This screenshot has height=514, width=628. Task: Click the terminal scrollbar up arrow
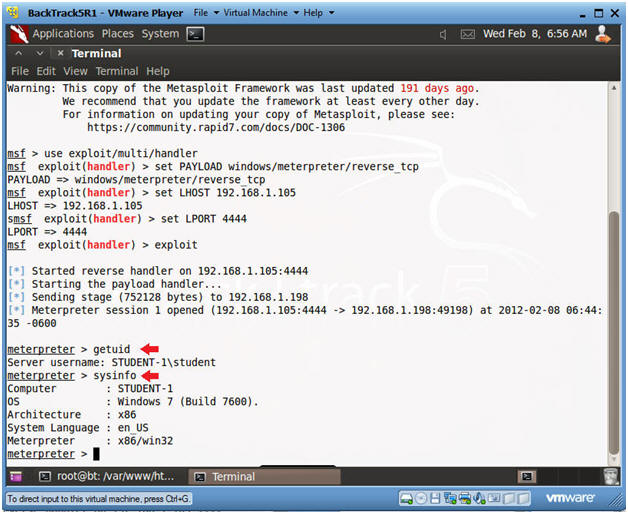(x=614, y=88)
